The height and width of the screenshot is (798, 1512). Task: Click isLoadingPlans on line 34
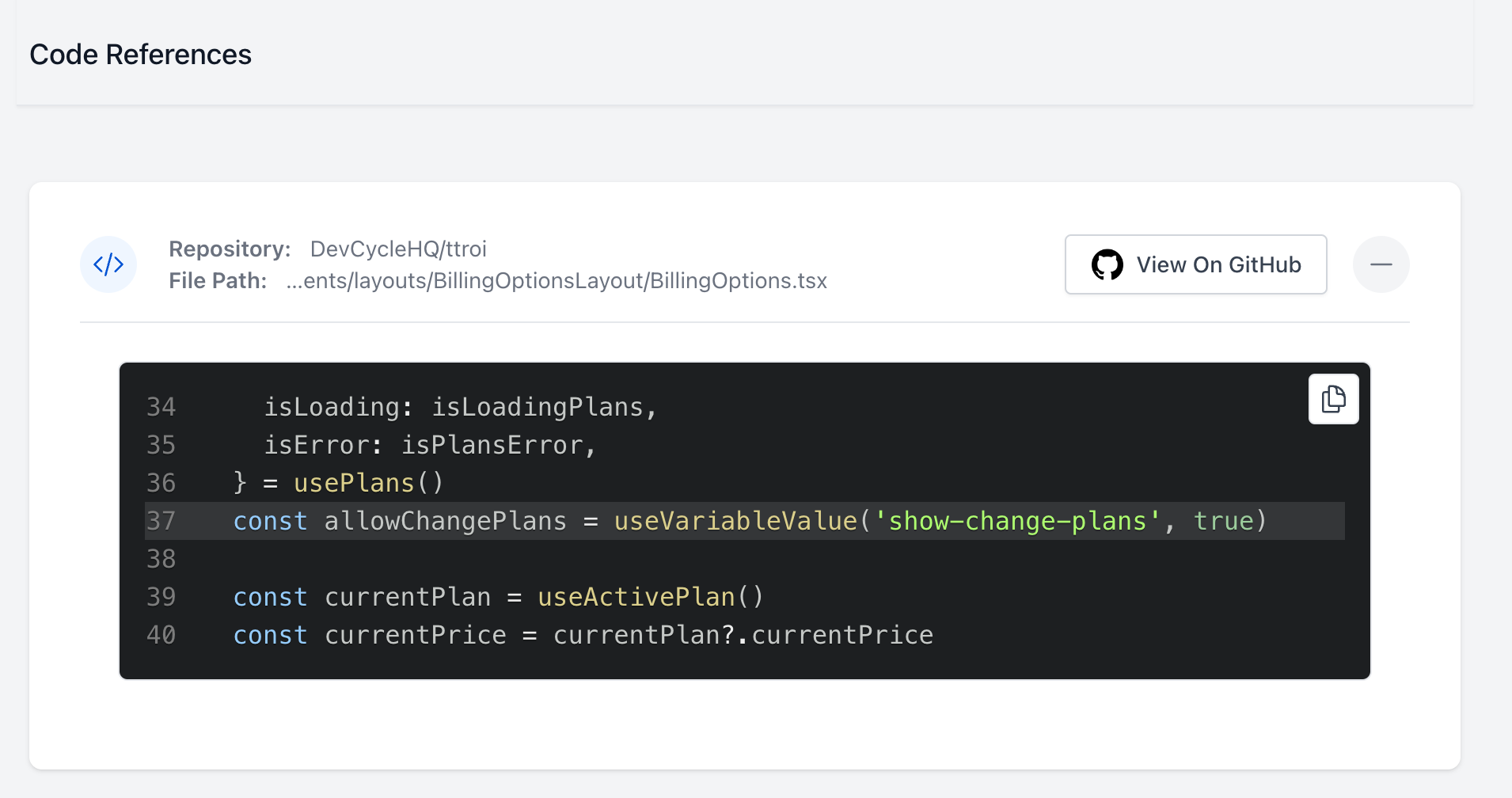(x=537, y=407)
